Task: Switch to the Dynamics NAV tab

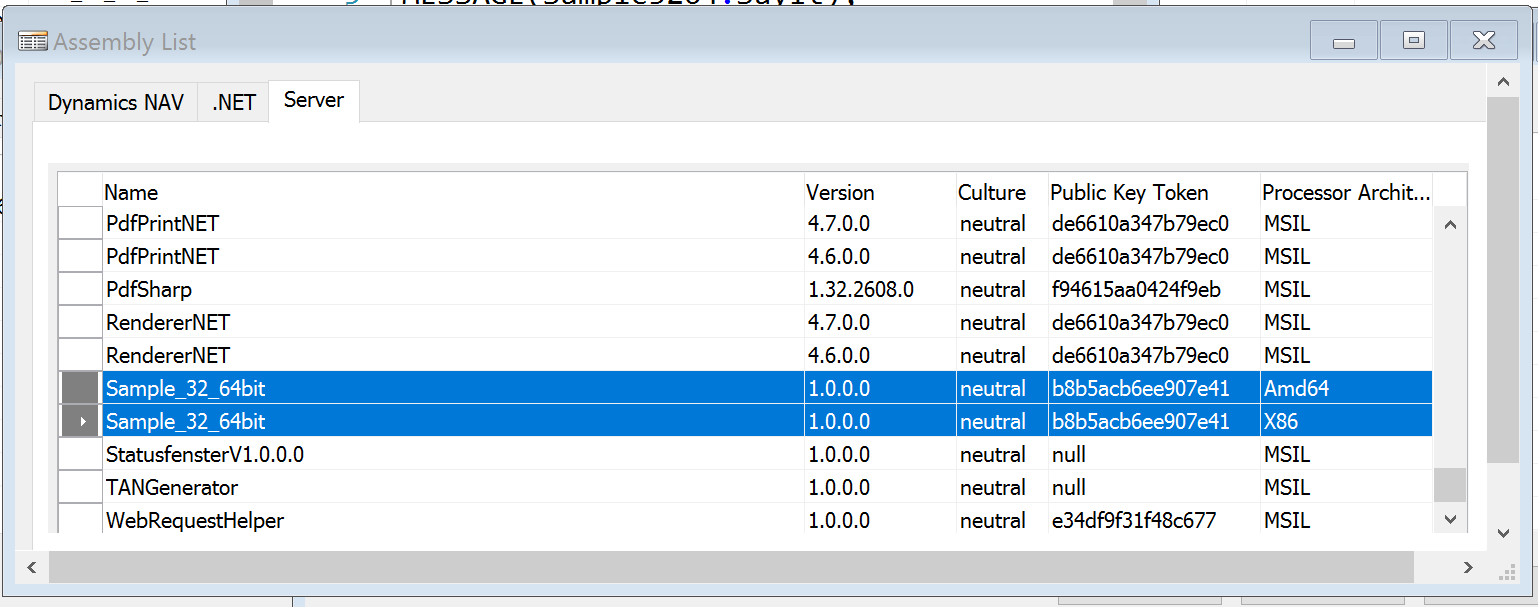Action: click(x=116, y=102)
